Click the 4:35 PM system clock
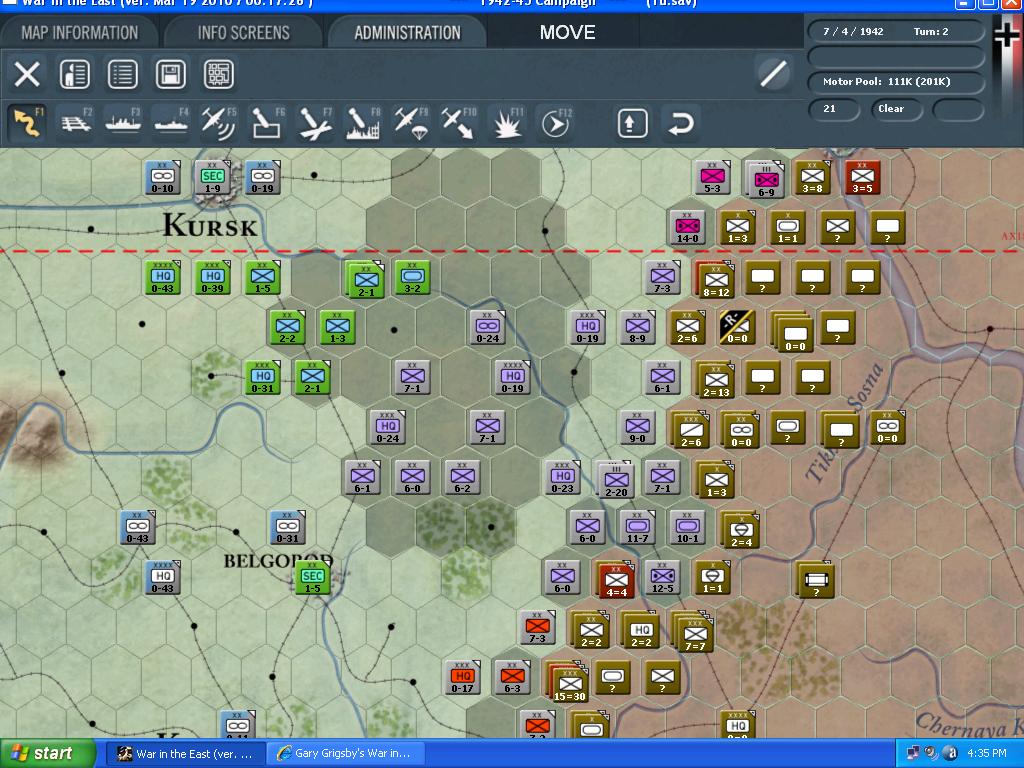This screenshot has width=1024, height=768. (987, 754)
